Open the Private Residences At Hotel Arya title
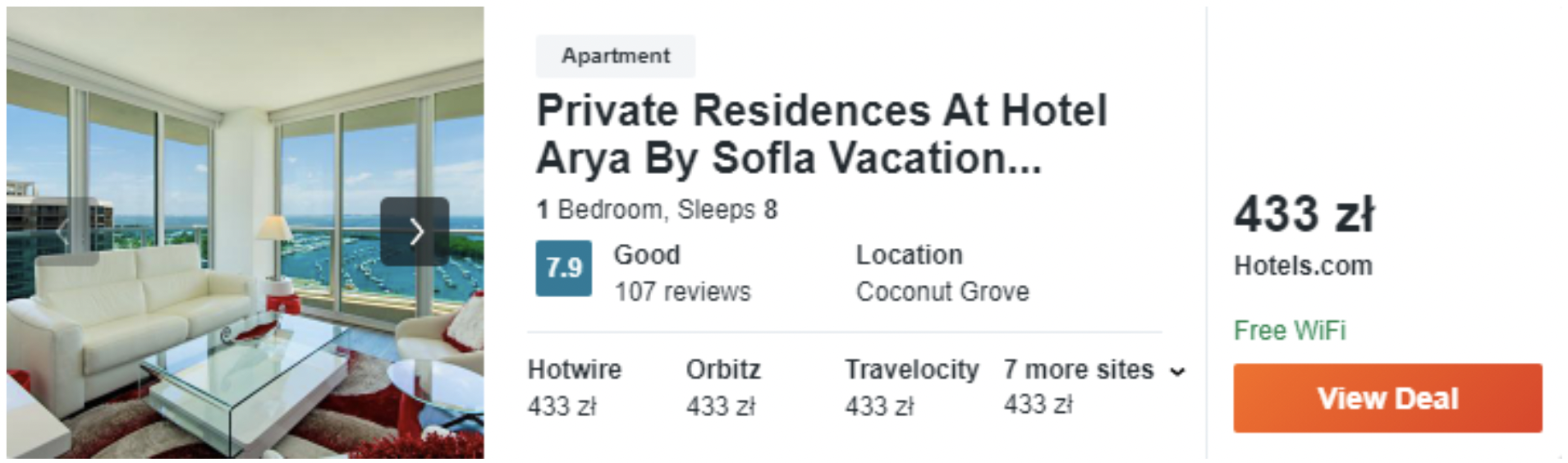1568x463 pixels. point(822,134)
